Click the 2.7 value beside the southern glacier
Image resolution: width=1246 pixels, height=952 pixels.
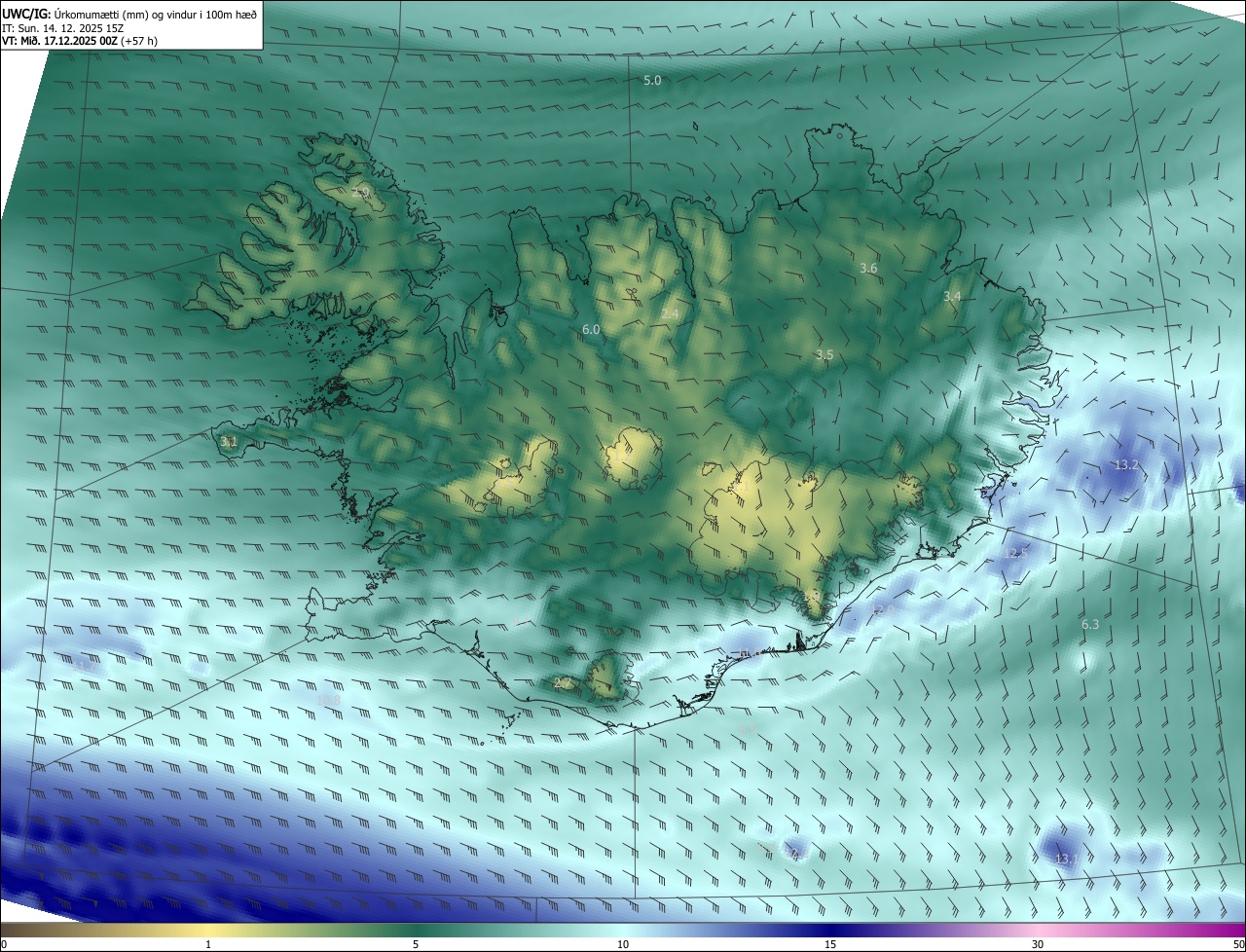(562, 683)
